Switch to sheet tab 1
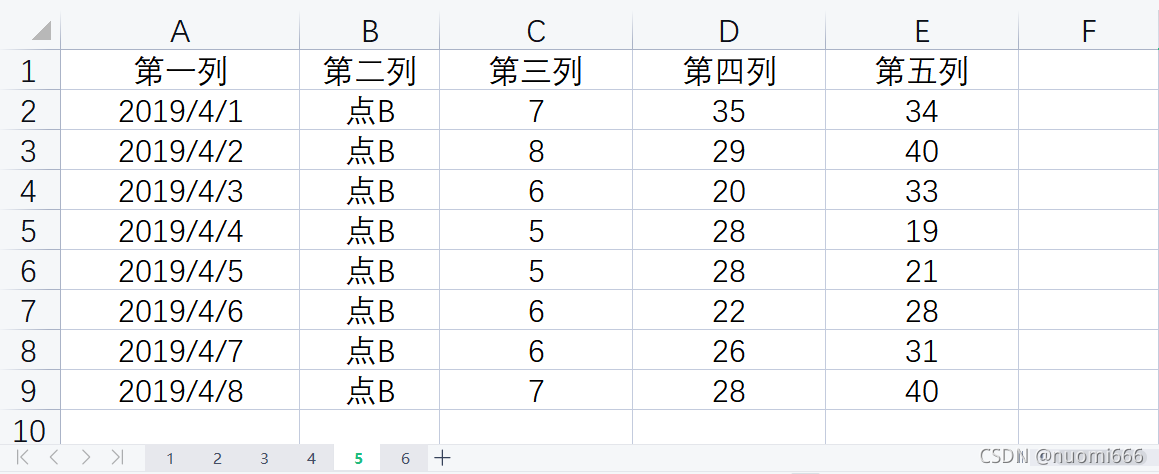 [x=170, y=459]
